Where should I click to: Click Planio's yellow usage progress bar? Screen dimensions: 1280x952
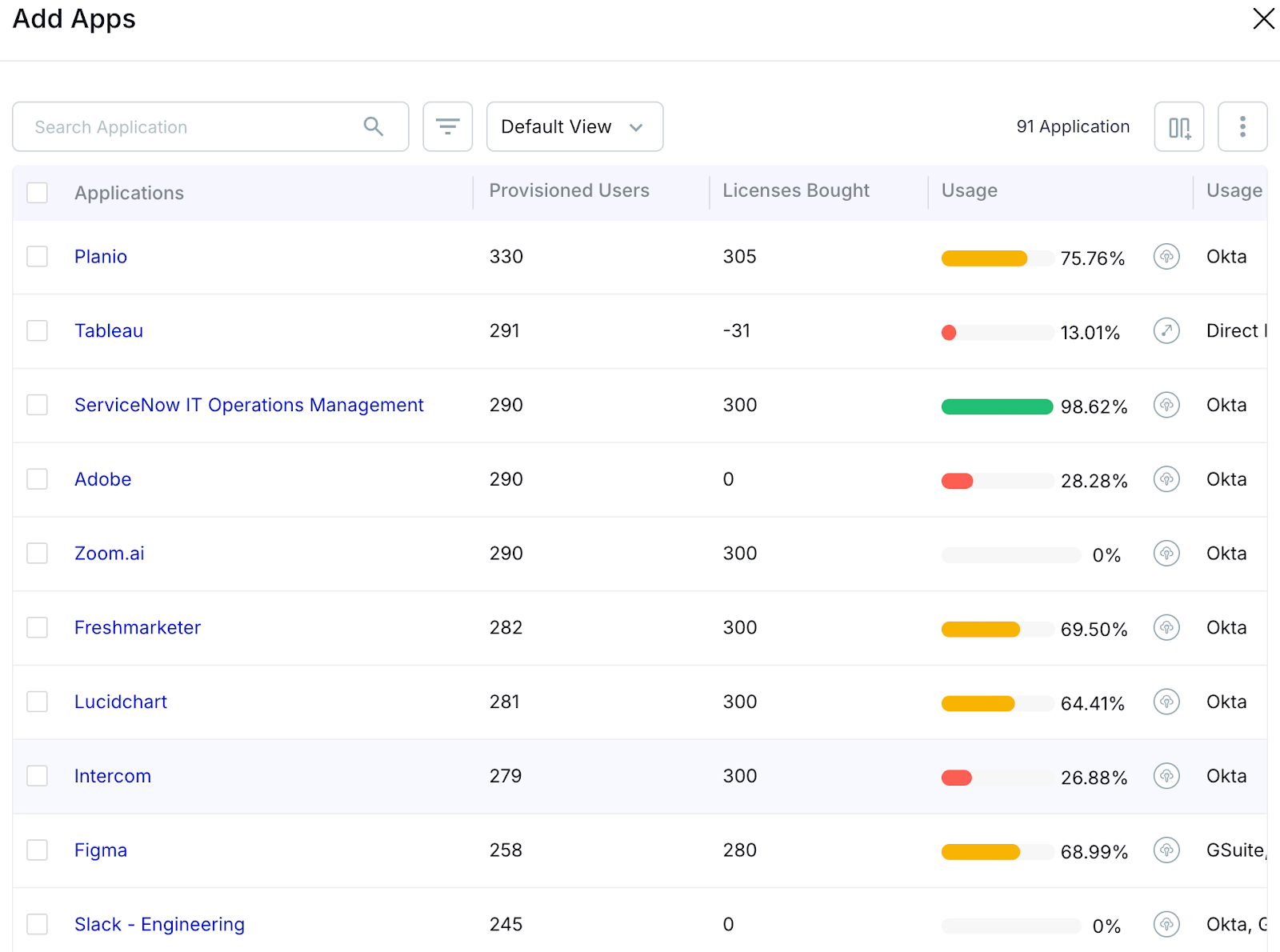(x=984, y=258)
